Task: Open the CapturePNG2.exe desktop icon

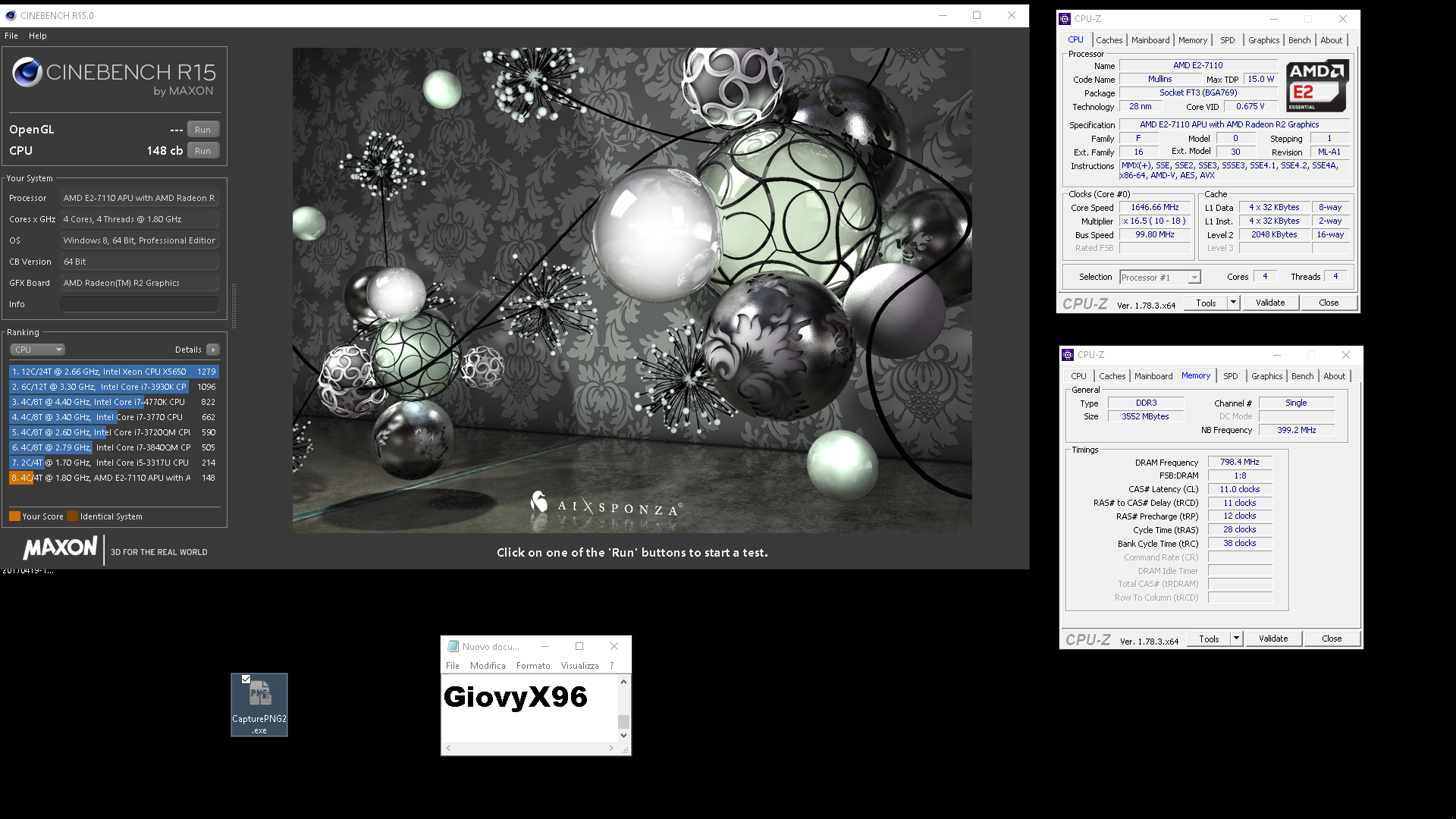Action: tap(259, 704)
